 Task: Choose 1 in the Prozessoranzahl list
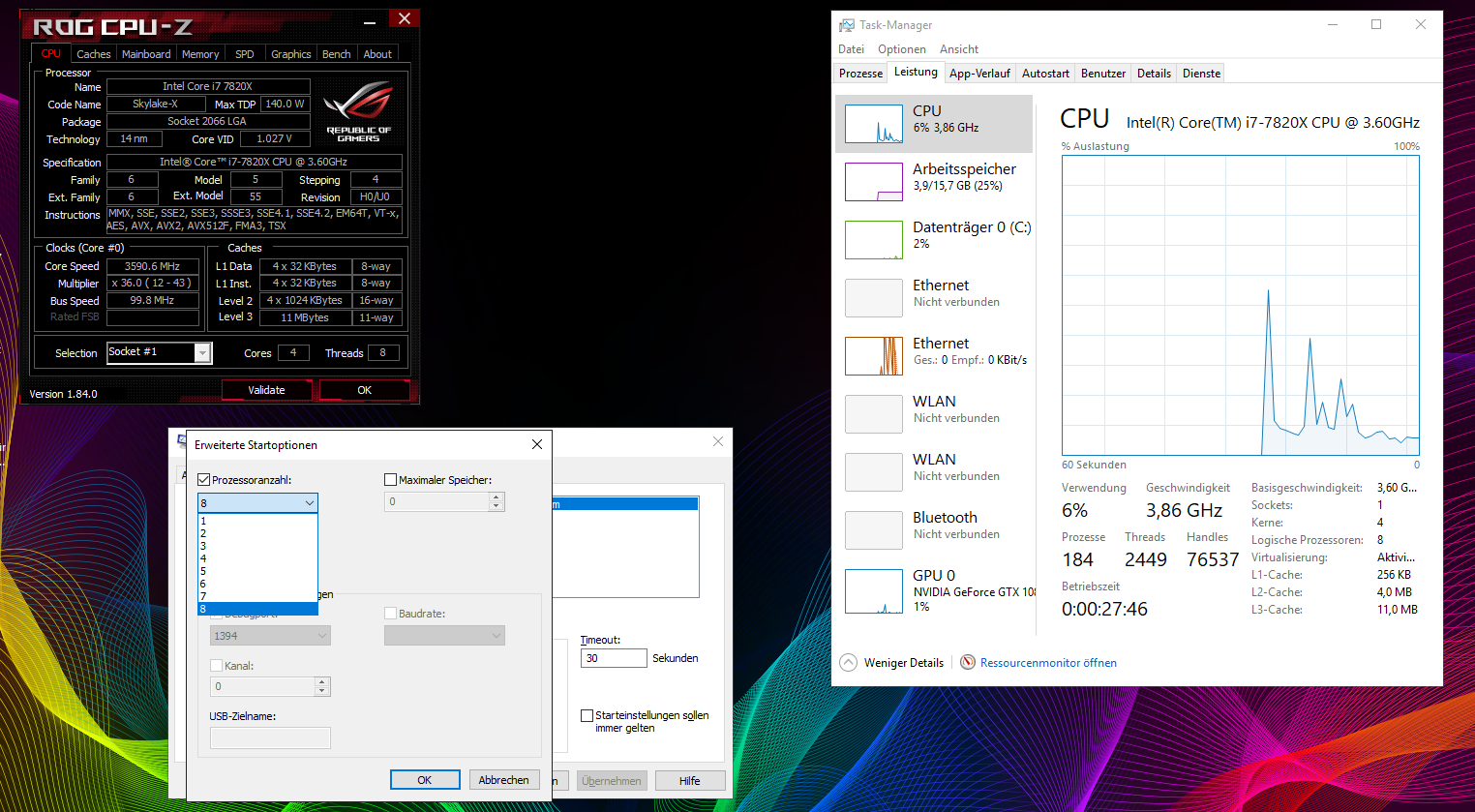[257, 521]
